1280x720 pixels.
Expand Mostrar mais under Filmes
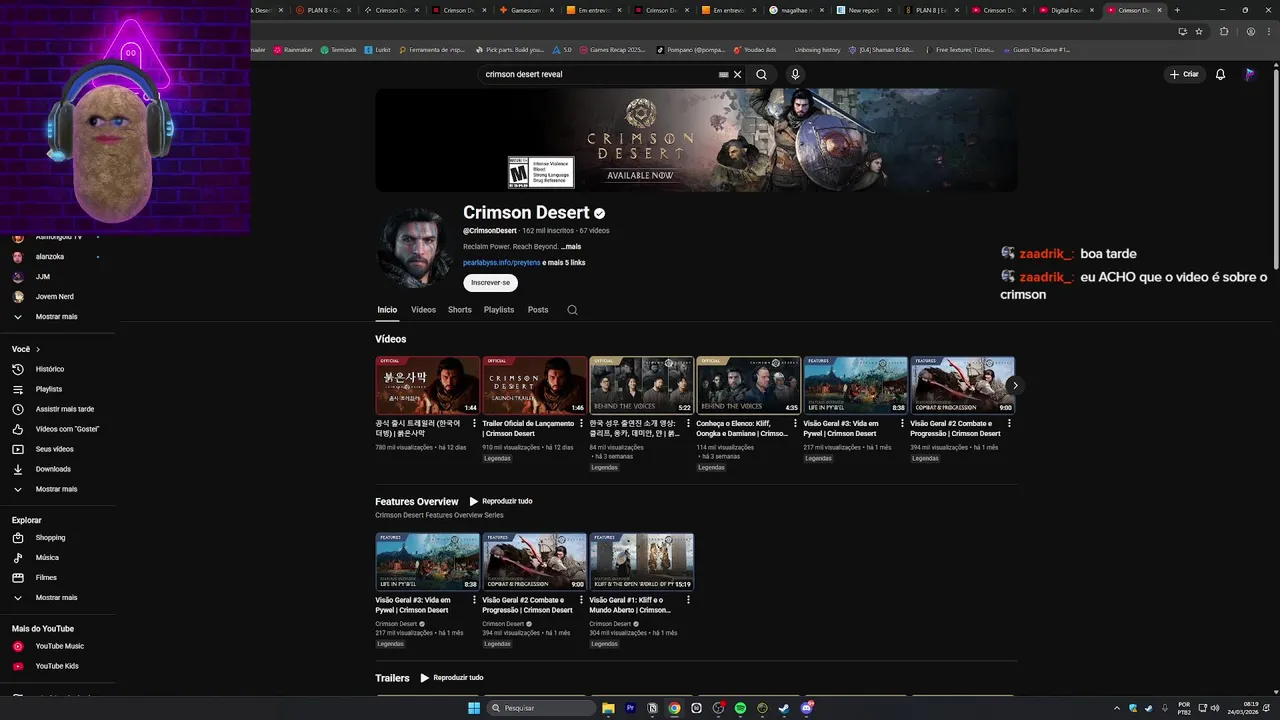pyautogui.click(x=58, y=598)
